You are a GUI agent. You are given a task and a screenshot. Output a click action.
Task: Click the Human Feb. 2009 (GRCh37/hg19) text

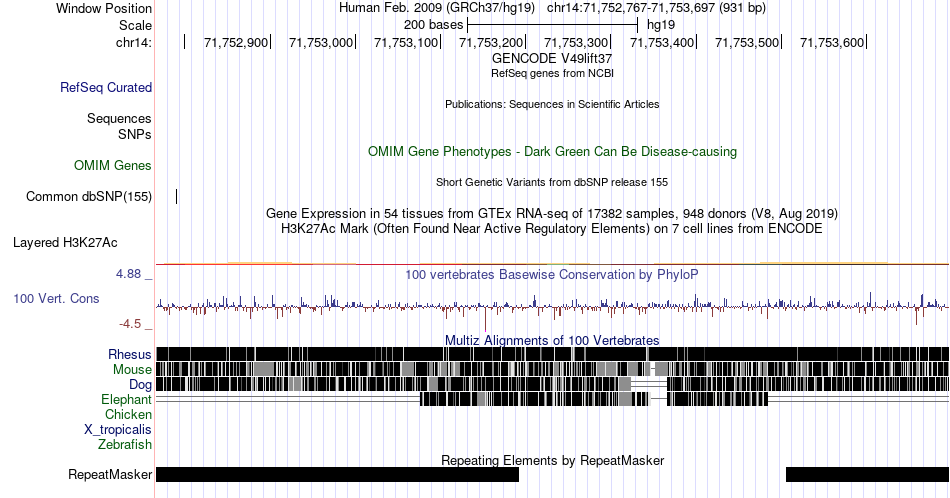click(x=437, y=8)
